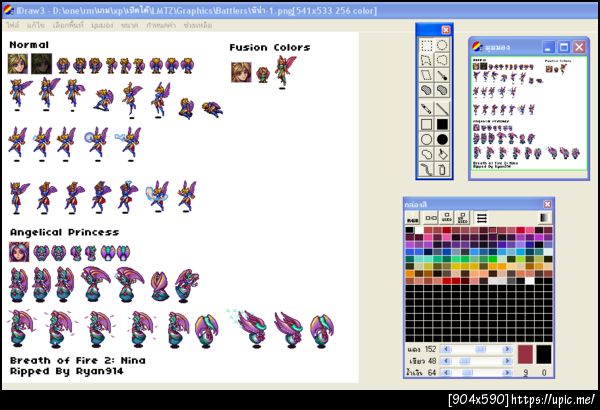Image resolution: width=600 pixels, height=410 pixels.
Task: Click the "Fusion Colors" heading on canvas
Action: click(x=270, y=48)
